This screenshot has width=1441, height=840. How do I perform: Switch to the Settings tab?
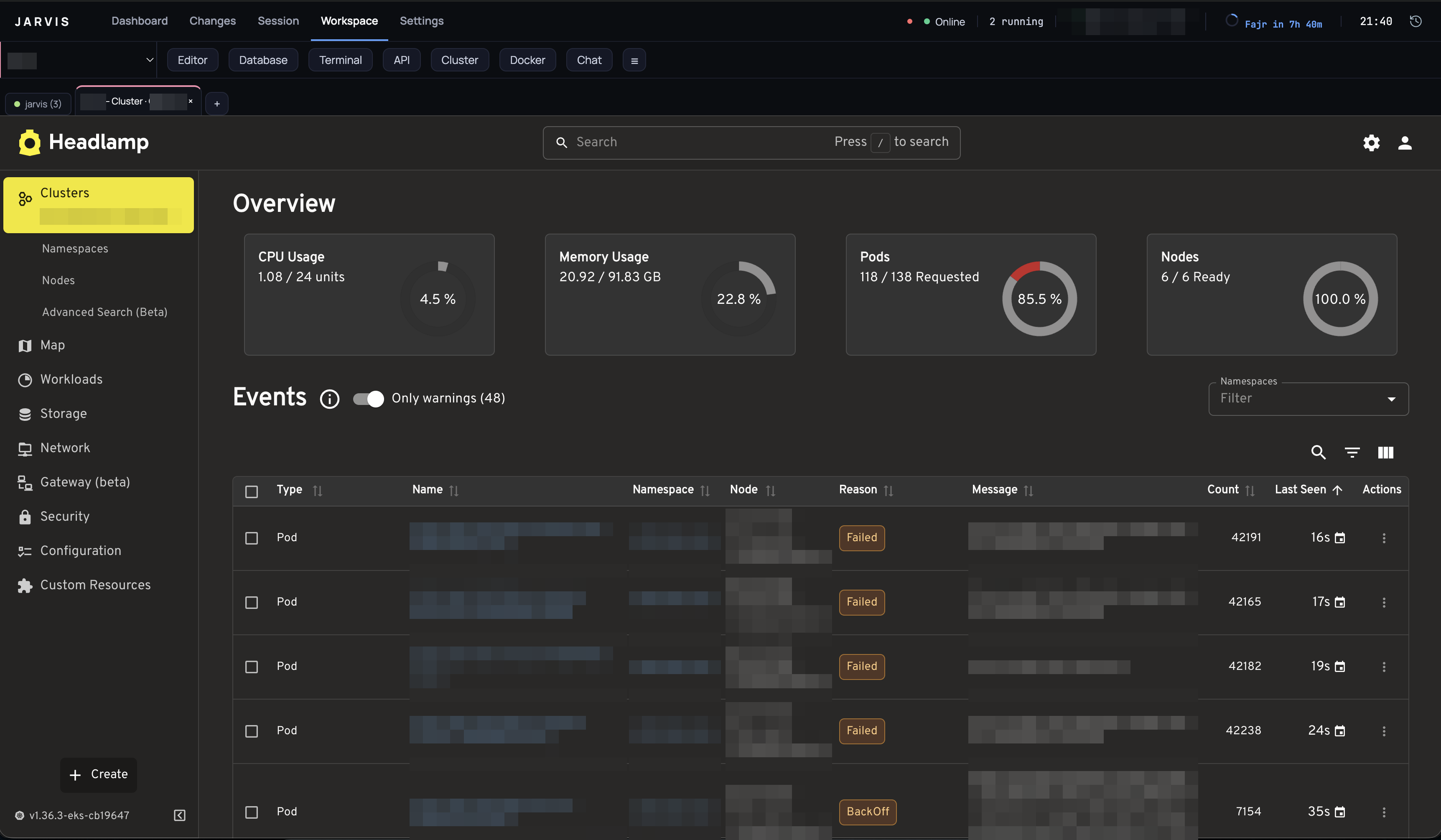click(421, 21)
